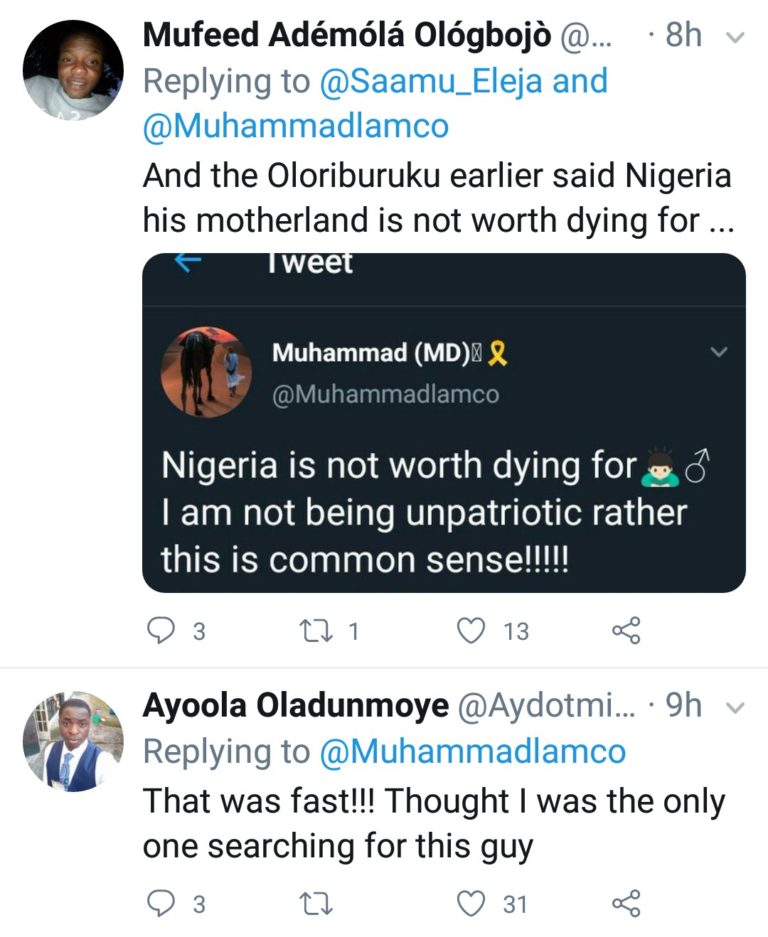Reply to Ayoola Oladunmoye's tweet

pos(160,904)
